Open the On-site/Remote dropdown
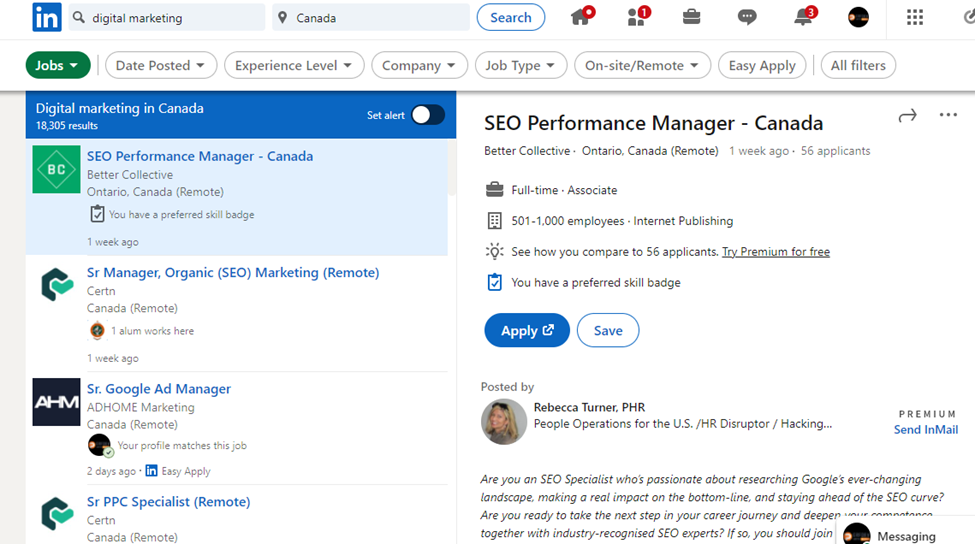The height and width of the screenshot is (544, 975). click(642, 65)
